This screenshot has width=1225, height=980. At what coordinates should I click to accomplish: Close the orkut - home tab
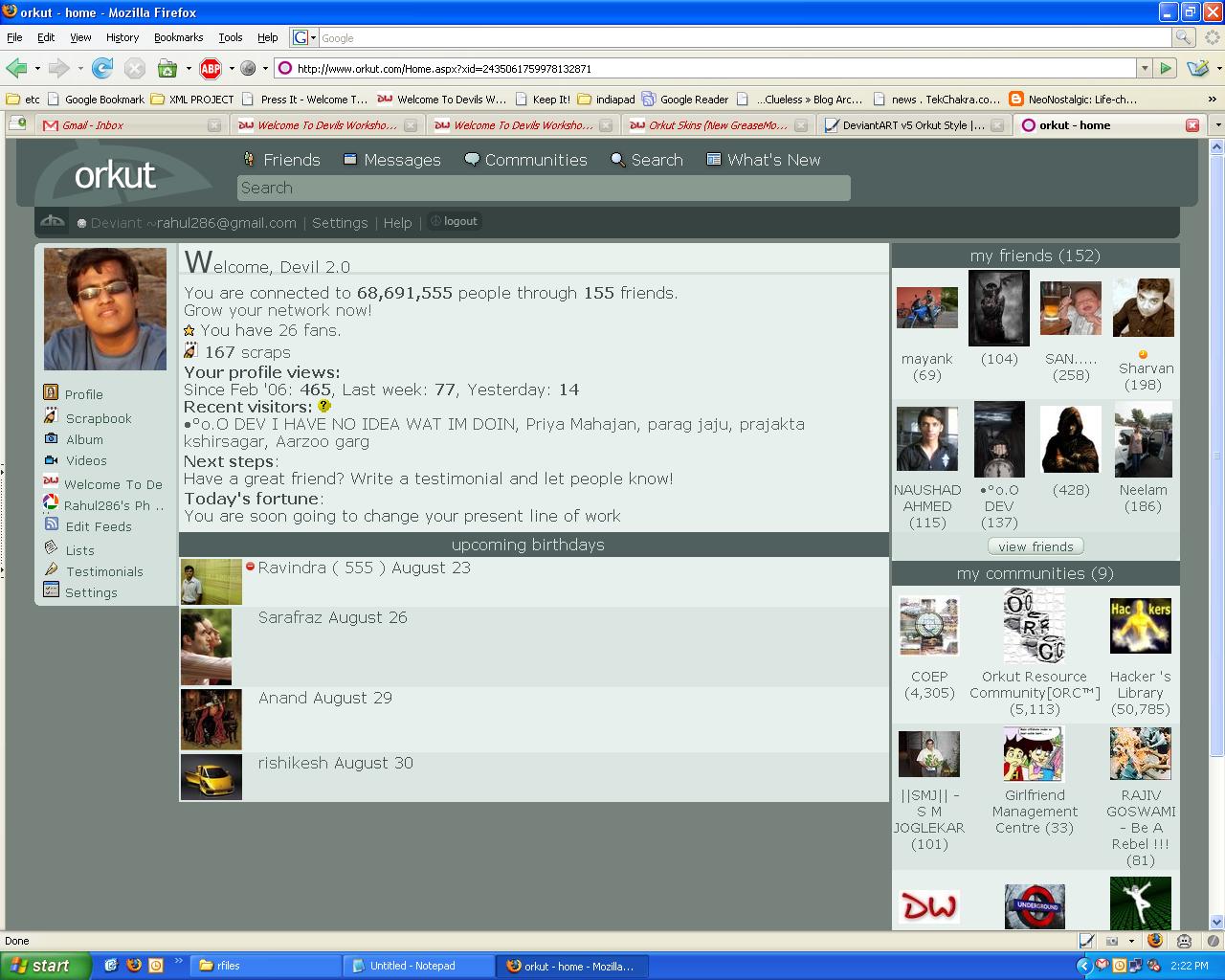click(x=1192, y=125)
